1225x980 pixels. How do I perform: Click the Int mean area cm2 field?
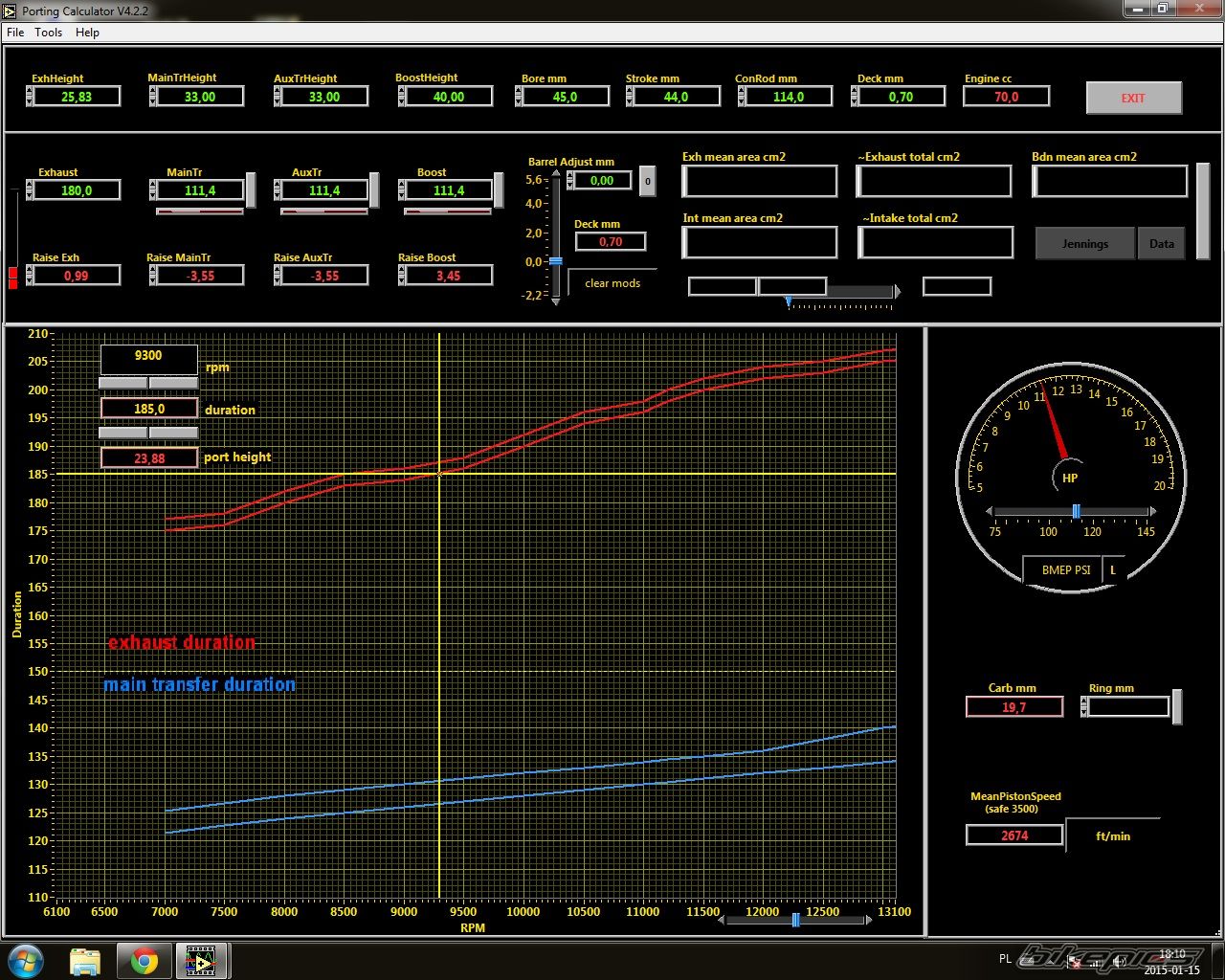coord(759,242)
